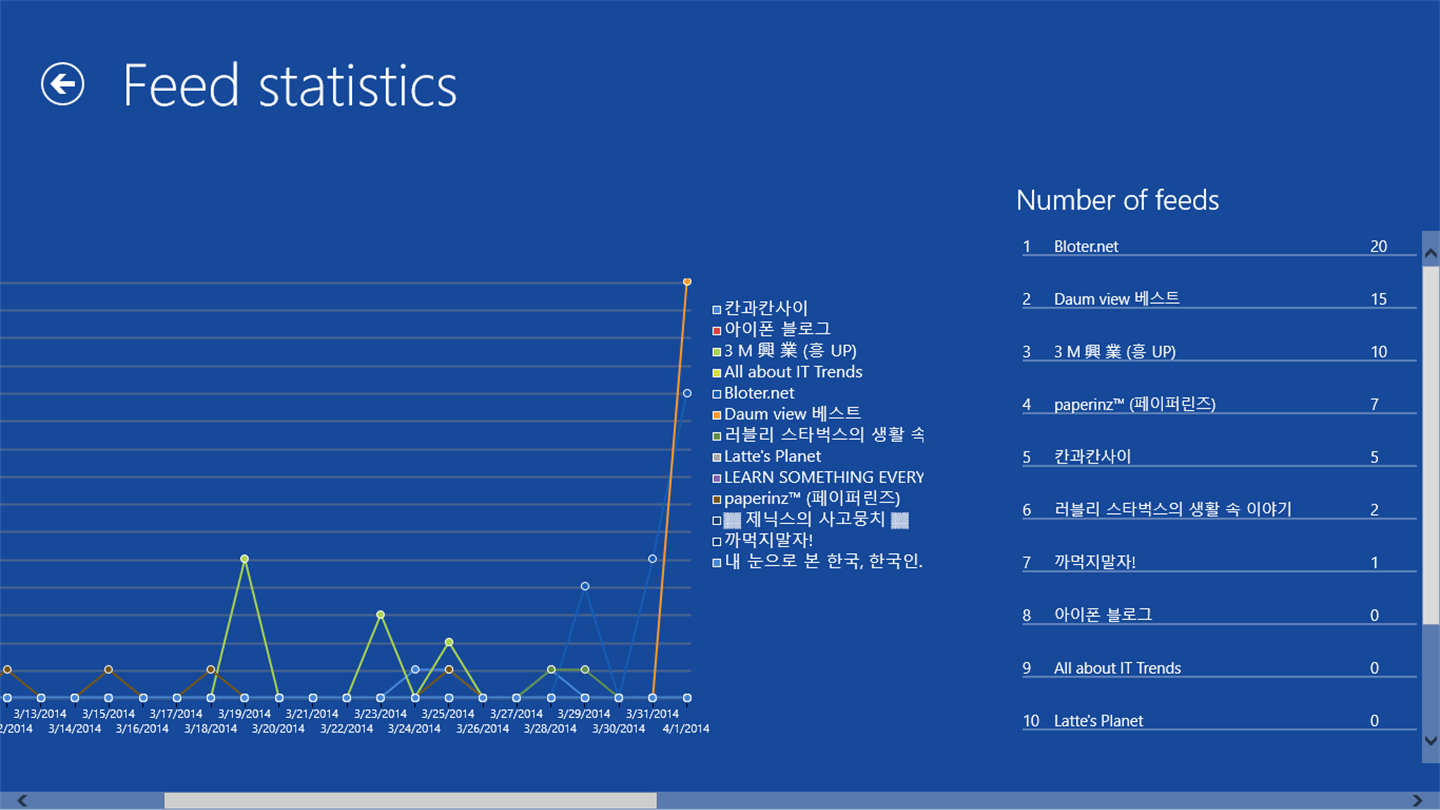Select Latte's Planet legend label
Screen dimensions: 1440x810
click(x=772, y=456)
